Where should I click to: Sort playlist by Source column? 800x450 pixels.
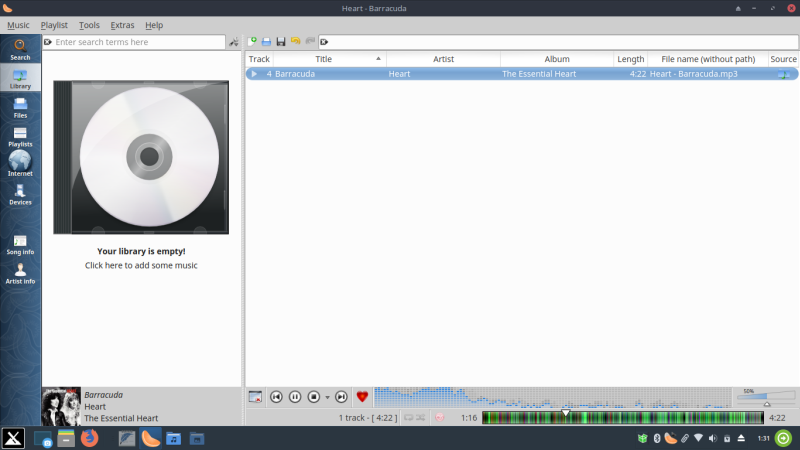point(784,59)
